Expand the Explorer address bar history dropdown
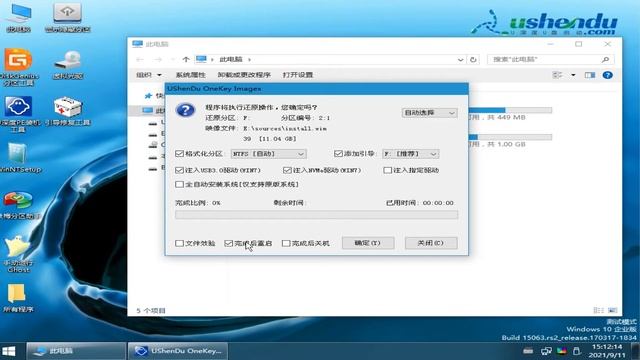This screenshot has height=360, width=640. pyautogui.click(x=460, y=60)
